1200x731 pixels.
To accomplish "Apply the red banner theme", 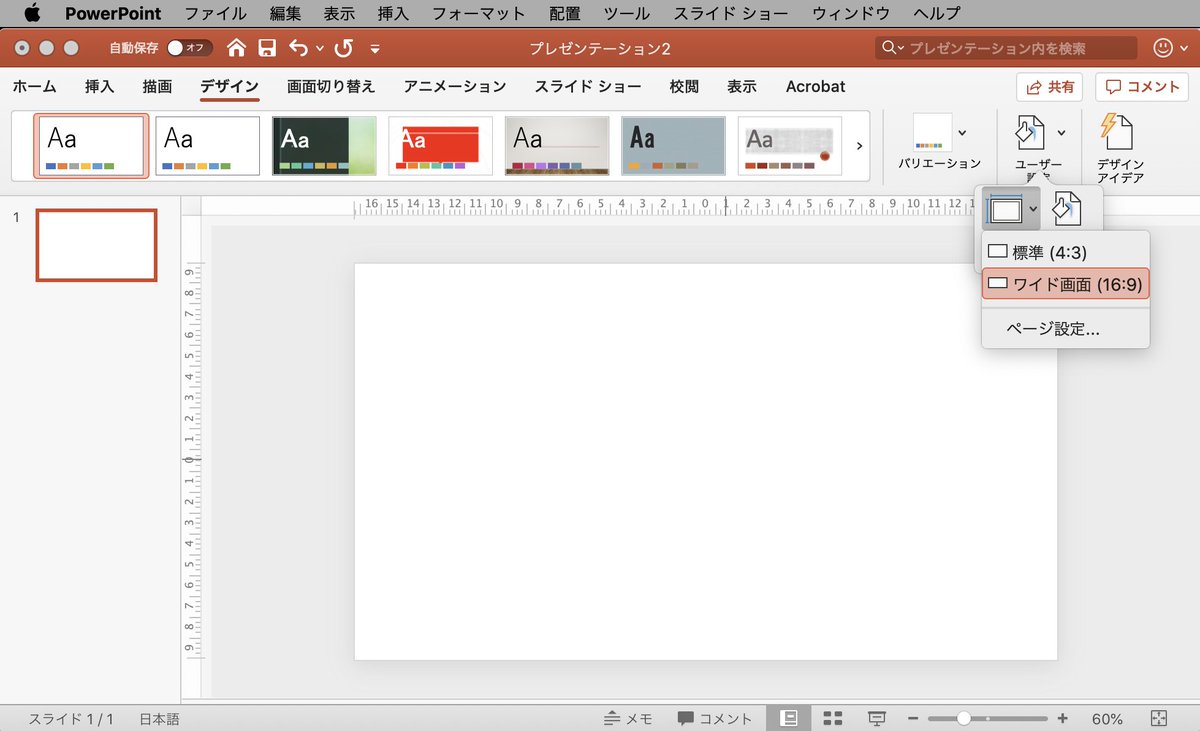I will pos(441,146).
